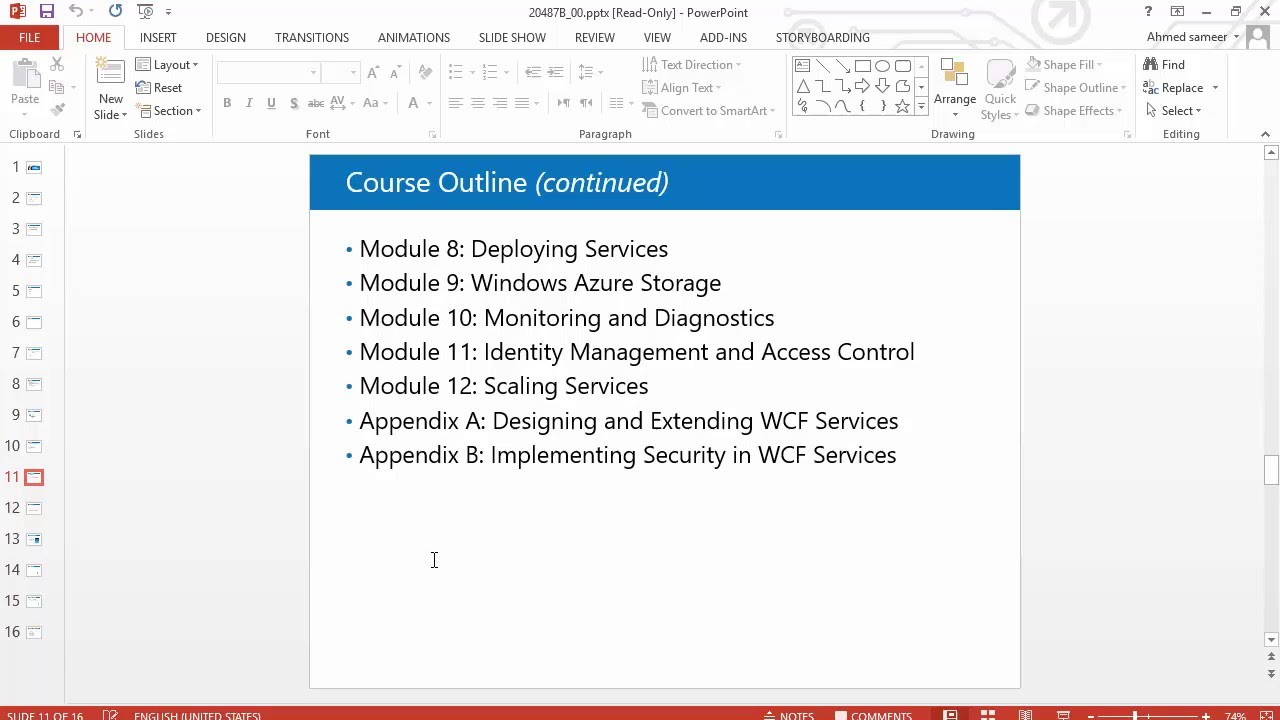Click the Save icon in the quick access toolbar

point(47,12)
